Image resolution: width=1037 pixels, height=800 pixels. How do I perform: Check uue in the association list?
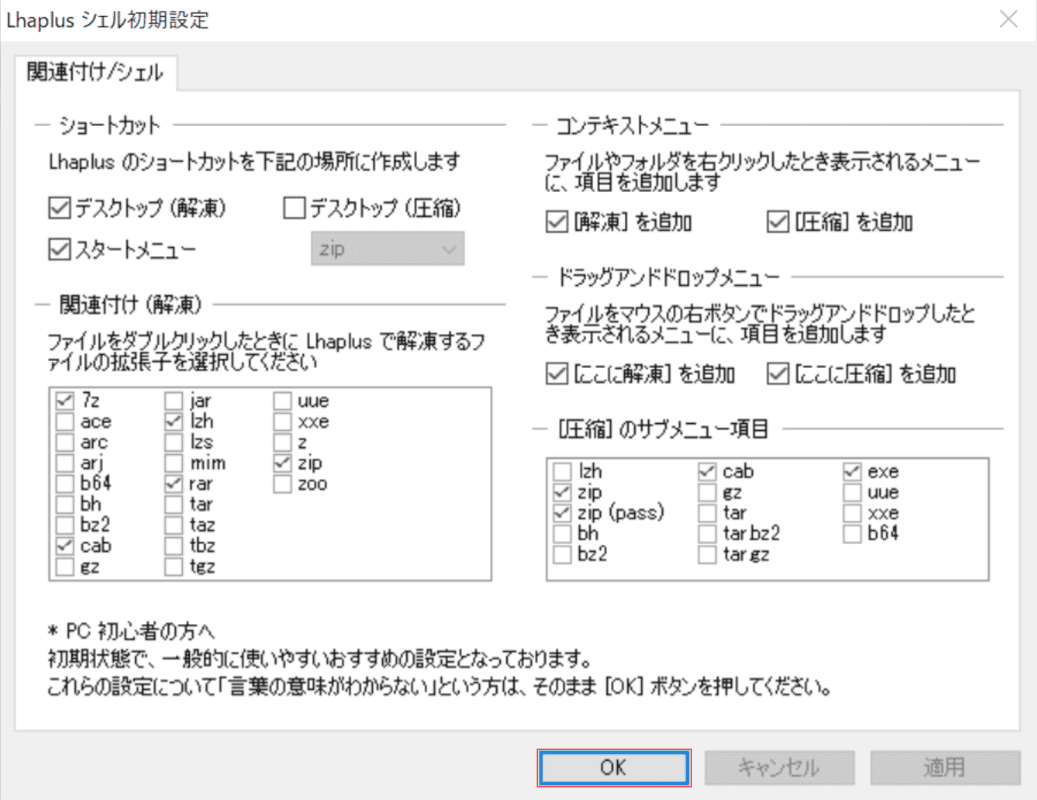click(282, 401)
